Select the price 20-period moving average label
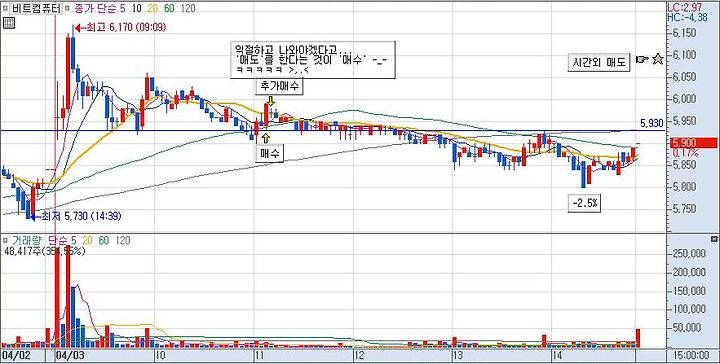The height and width of the screenshot is (364, 720). (x=152, y=8)
